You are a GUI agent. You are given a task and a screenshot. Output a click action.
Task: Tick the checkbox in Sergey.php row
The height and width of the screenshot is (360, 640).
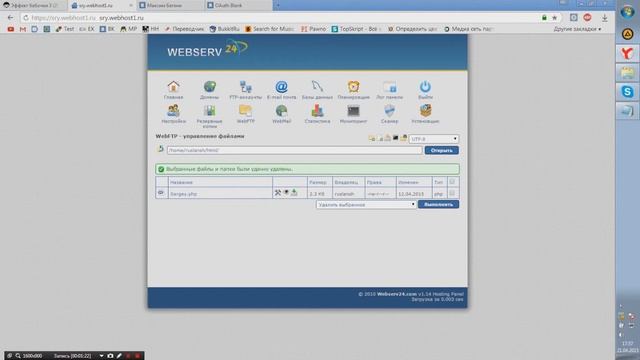pos(452,193)
